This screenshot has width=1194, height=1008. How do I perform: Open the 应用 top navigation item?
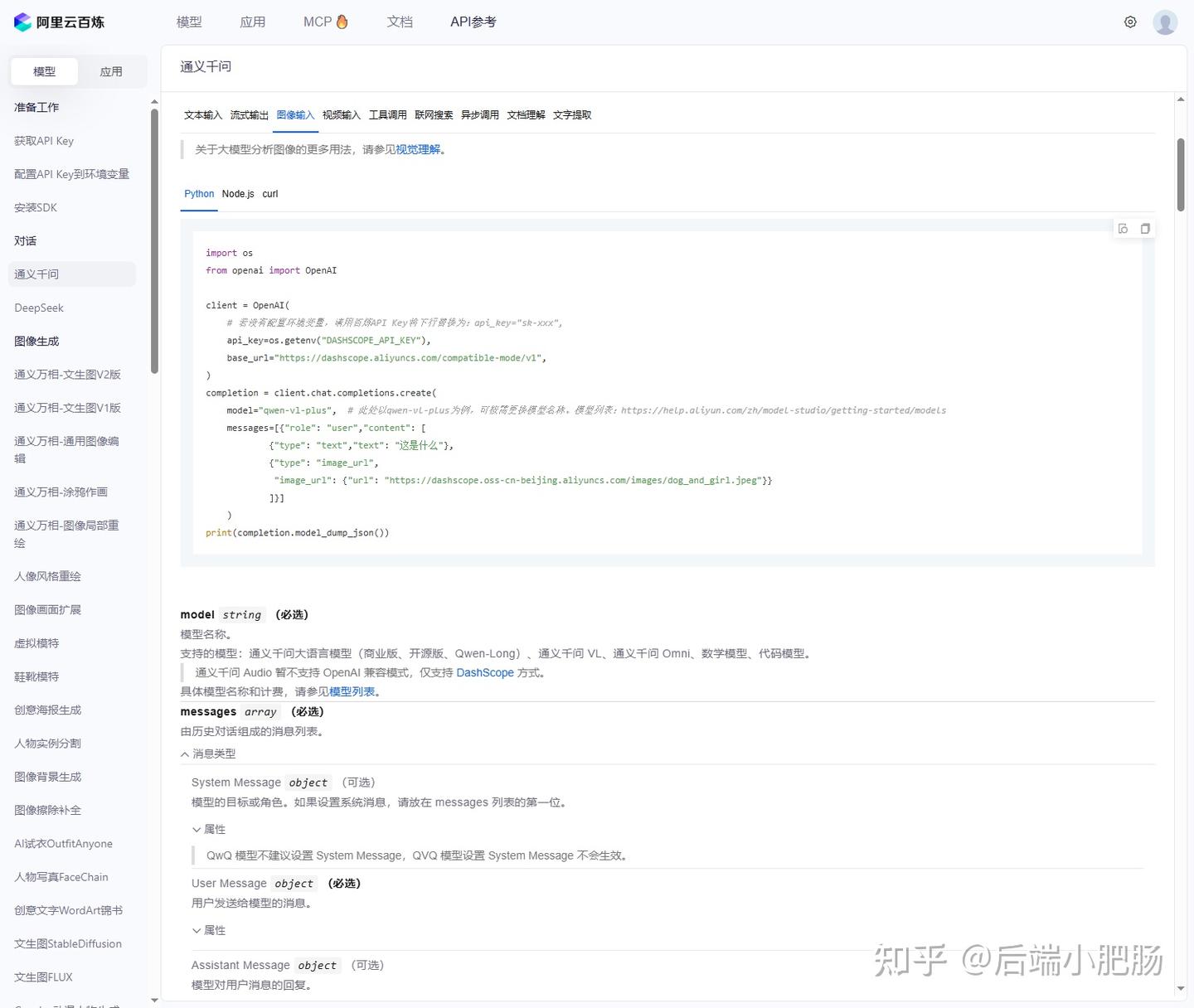point(253,22)
